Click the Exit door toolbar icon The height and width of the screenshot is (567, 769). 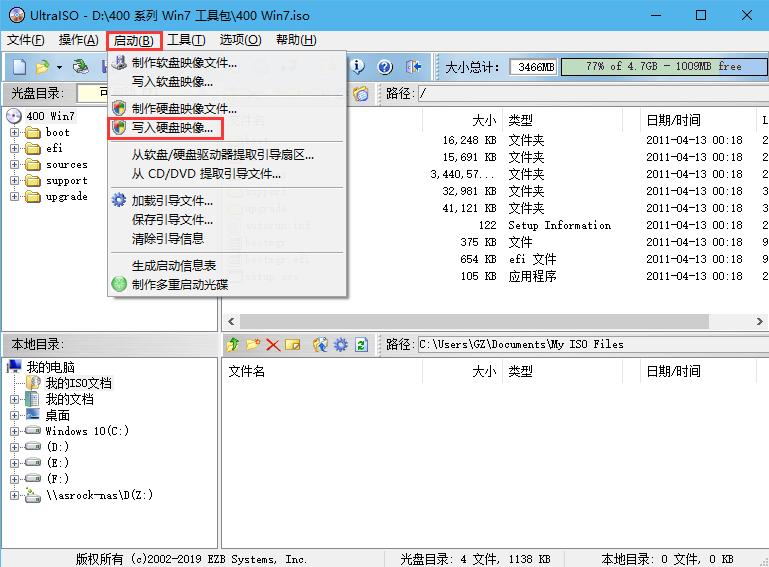click(x=413, y=66)
